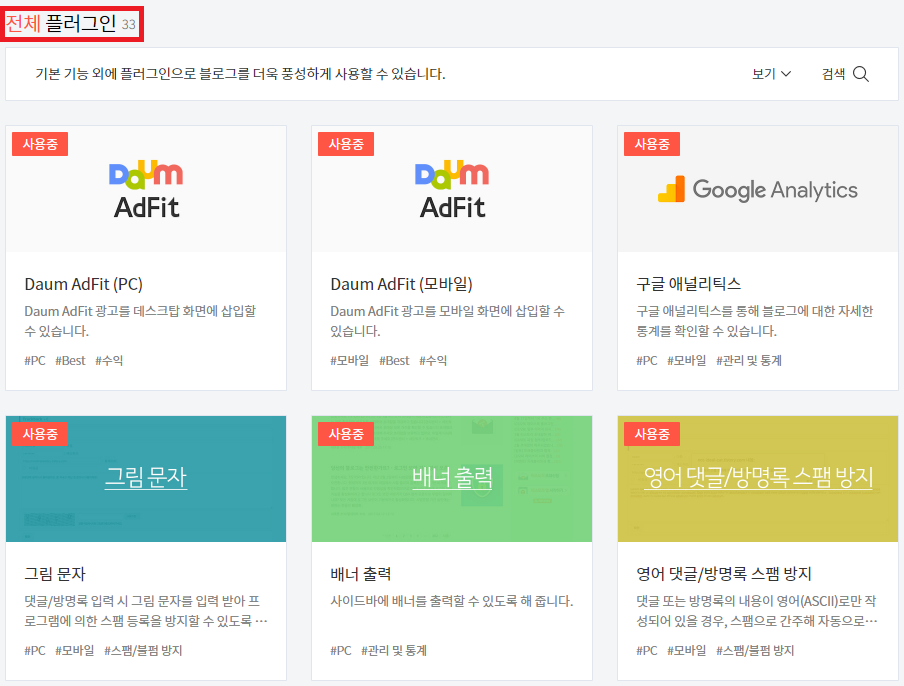Click #스팸/블펌 방지 tag under 영어 댓글 스팸 방지
The height and width of the screenshot is (686, 904).
point(755,651)
